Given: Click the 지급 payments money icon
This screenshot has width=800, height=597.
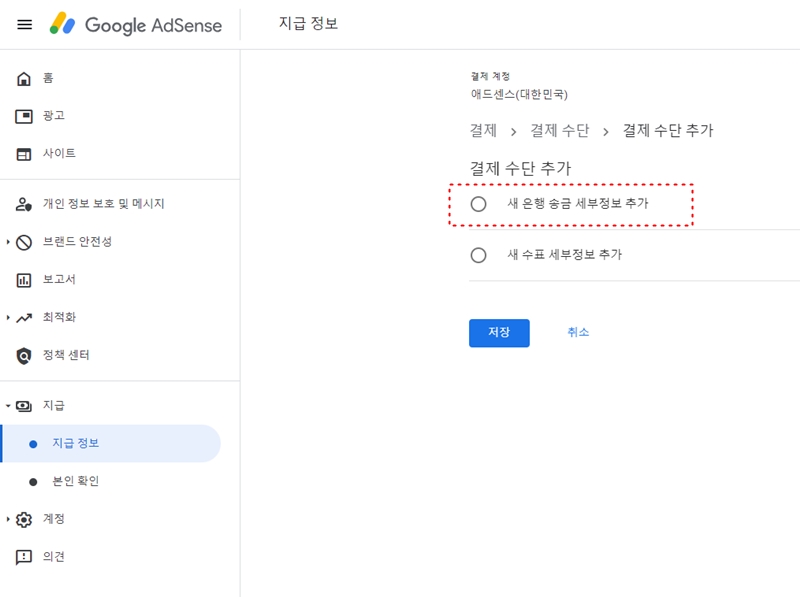Looking at the screenshot, I should [x=23, y=406].
